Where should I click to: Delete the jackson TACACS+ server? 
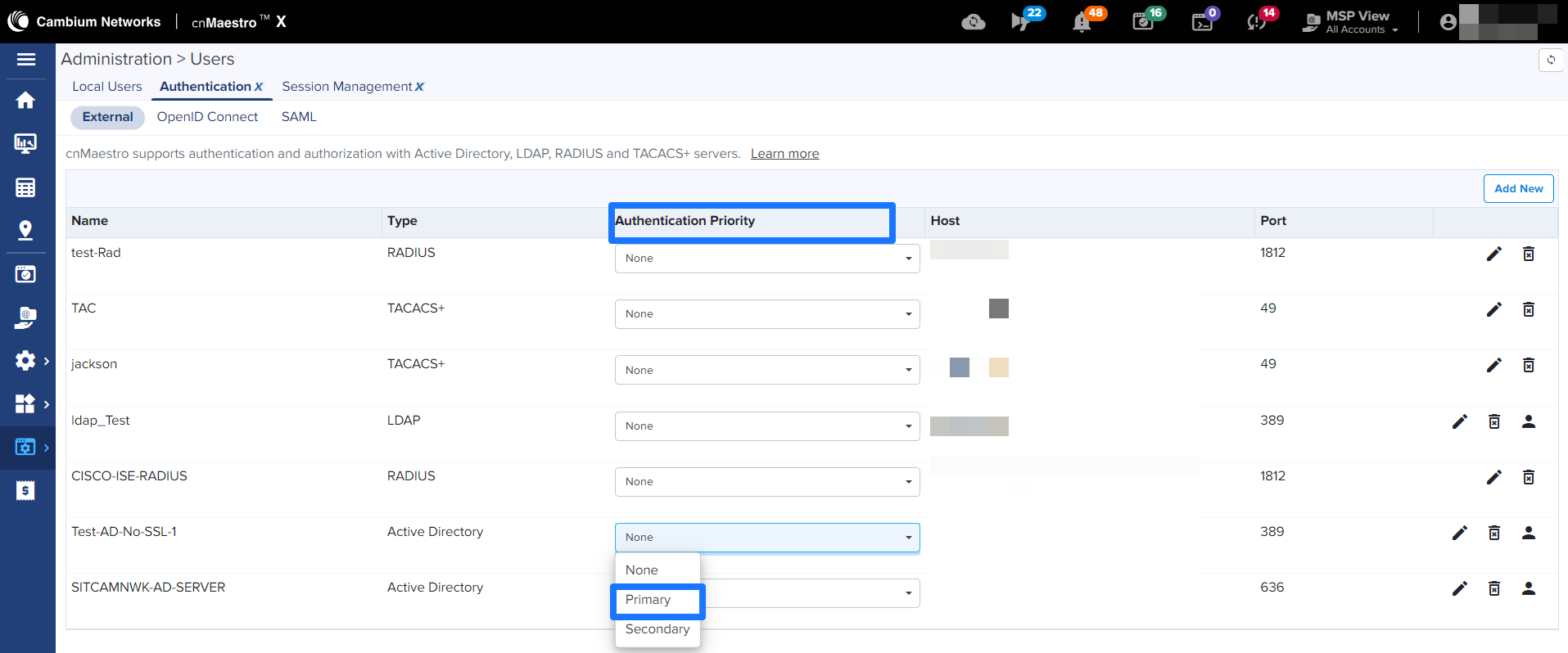tap(1528, 365)
